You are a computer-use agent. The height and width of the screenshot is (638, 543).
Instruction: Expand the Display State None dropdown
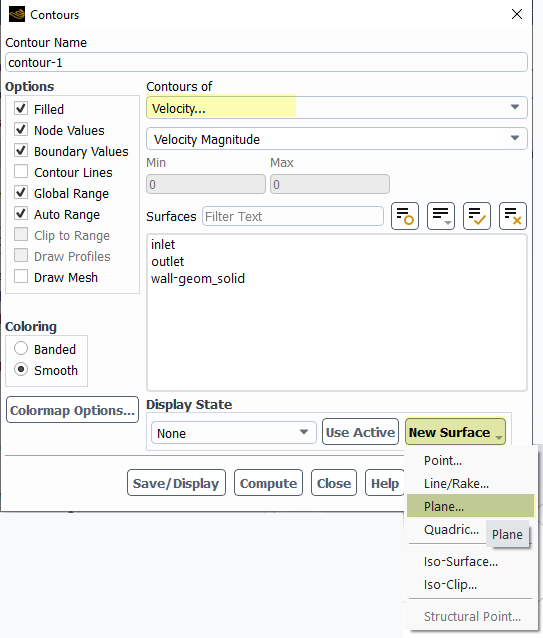pos(233,433)
